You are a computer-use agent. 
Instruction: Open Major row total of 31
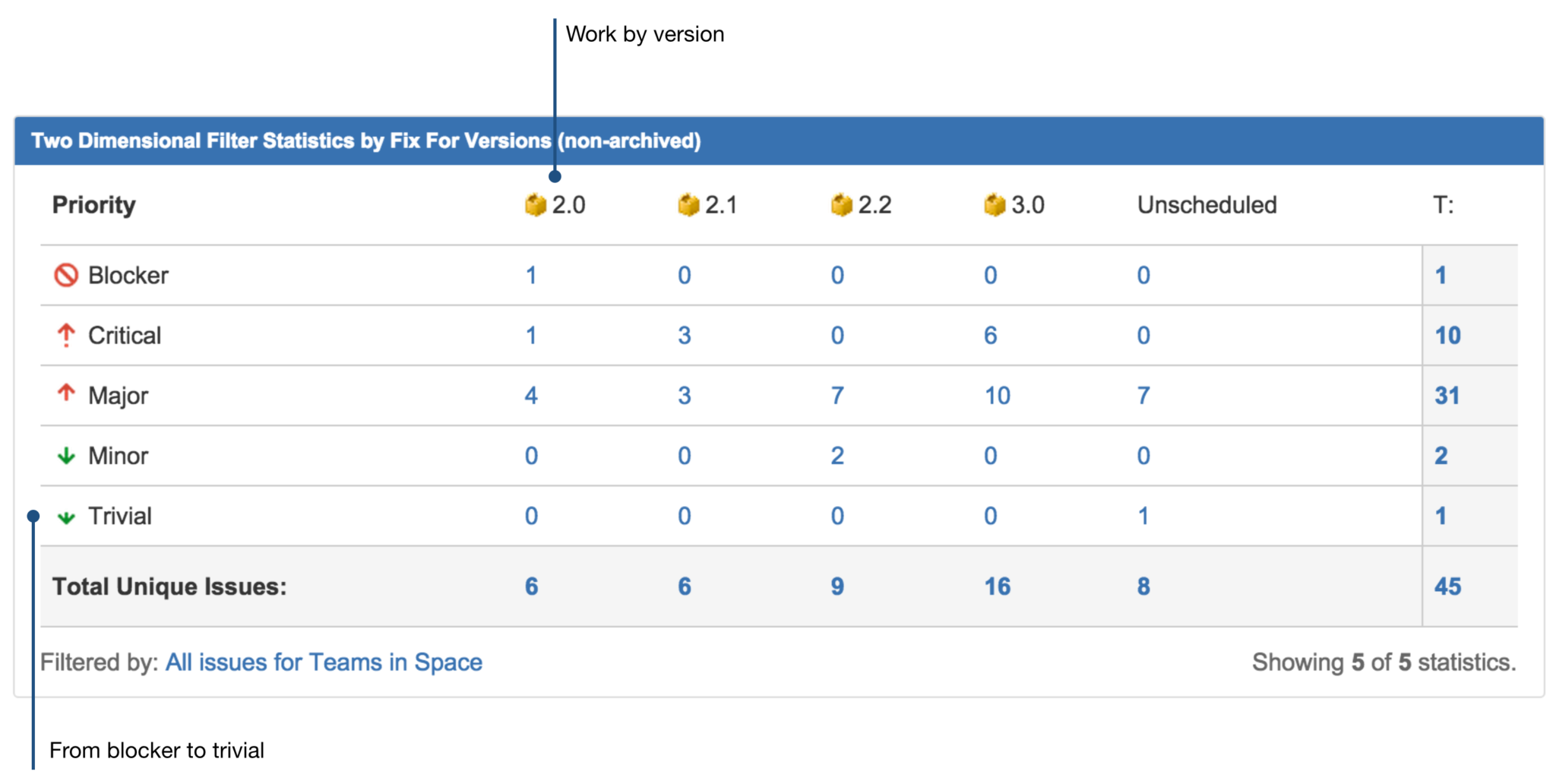(1447, 395)
